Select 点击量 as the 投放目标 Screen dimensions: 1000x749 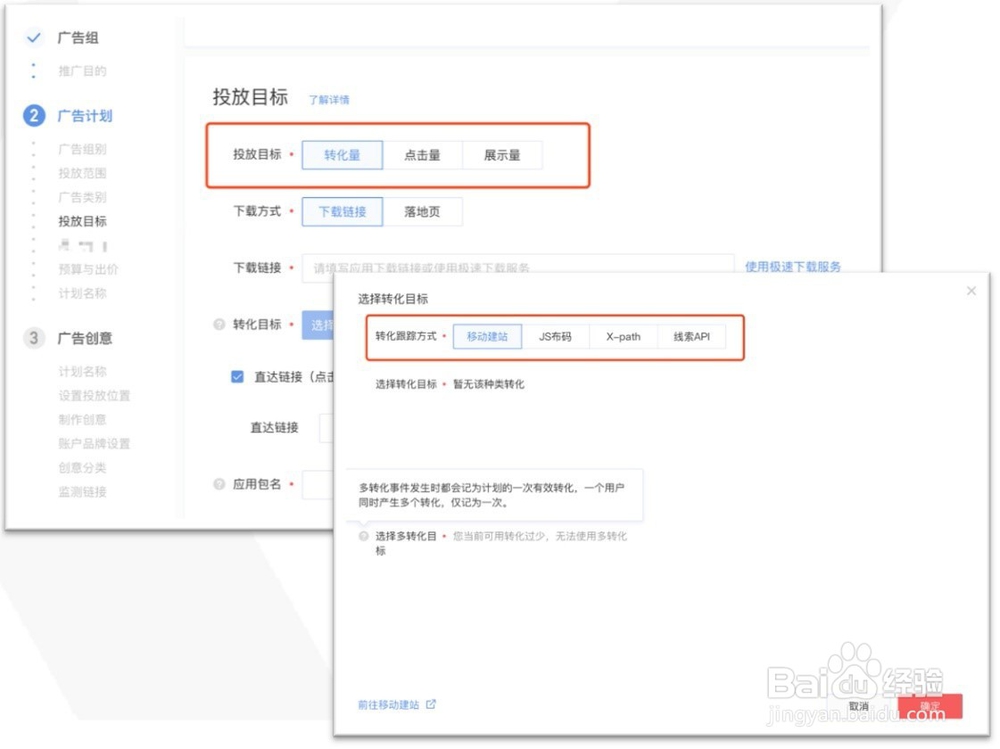[424, 155]
